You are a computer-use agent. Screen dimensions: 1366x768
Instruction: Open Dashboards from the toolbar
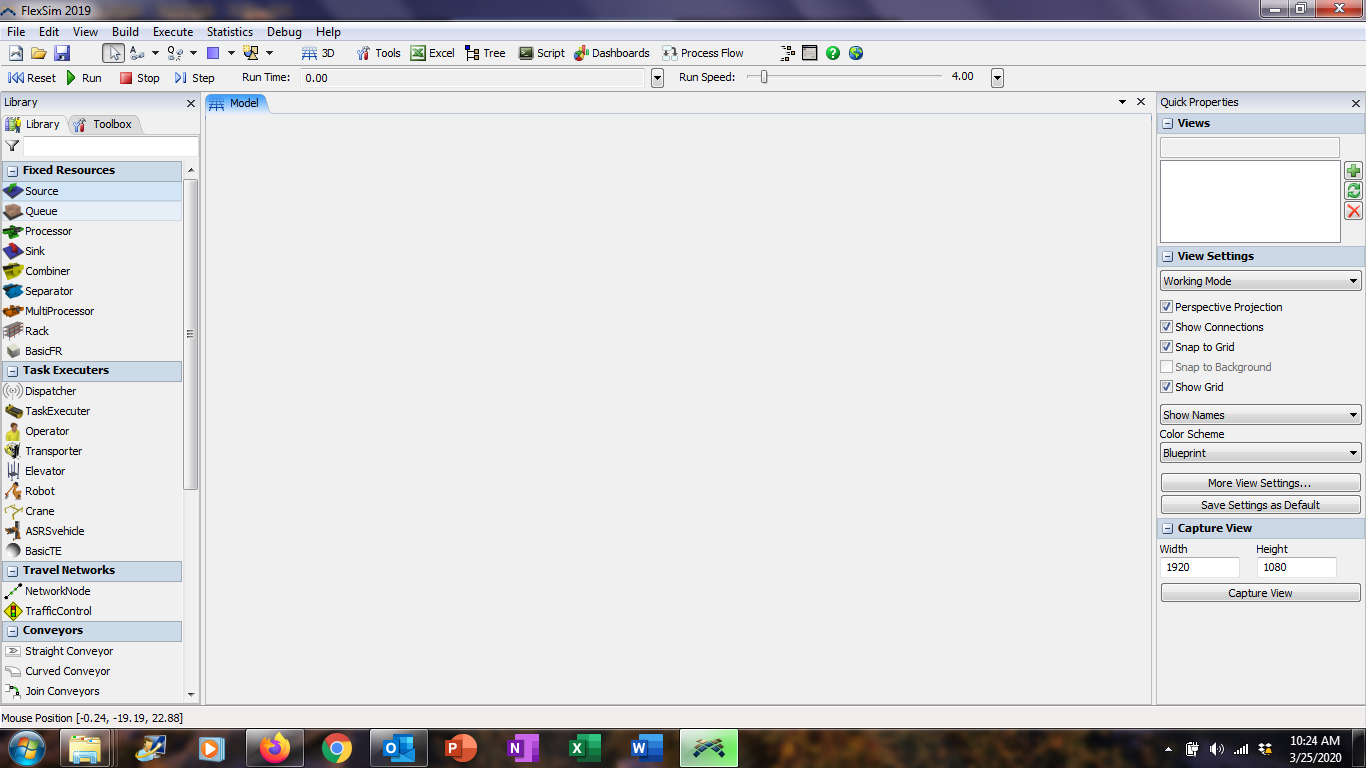click(612, 53)
